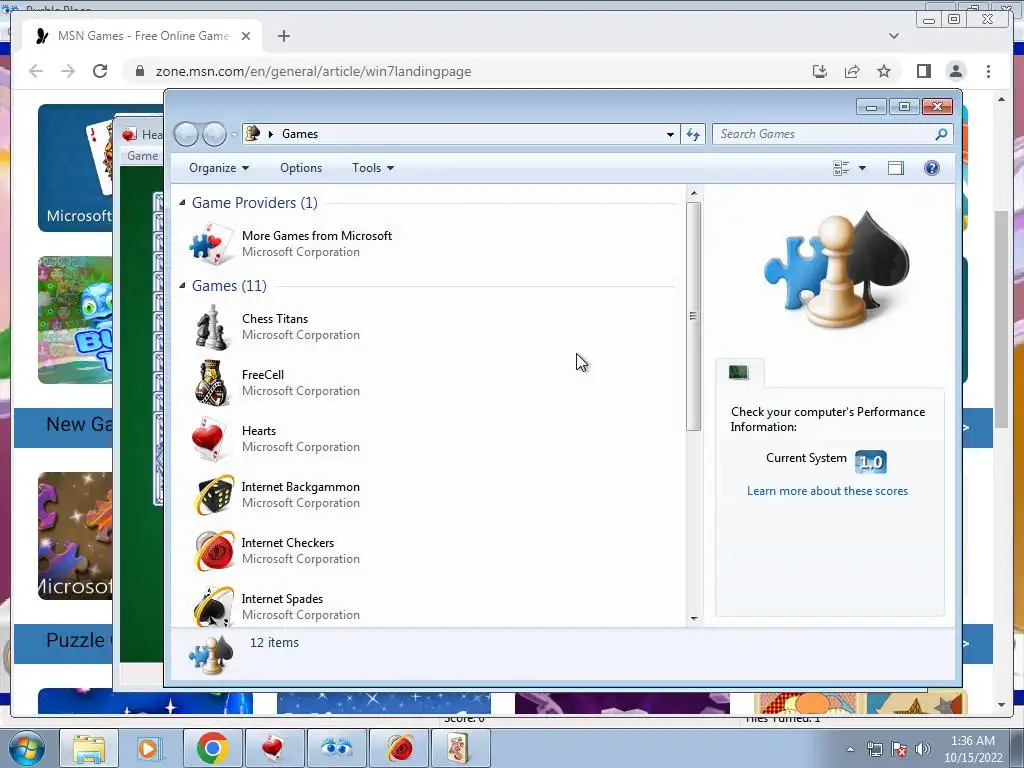Bookmark this page with the star icon
The width and height of the screenshot is (1024, 768).
point(884,71)
